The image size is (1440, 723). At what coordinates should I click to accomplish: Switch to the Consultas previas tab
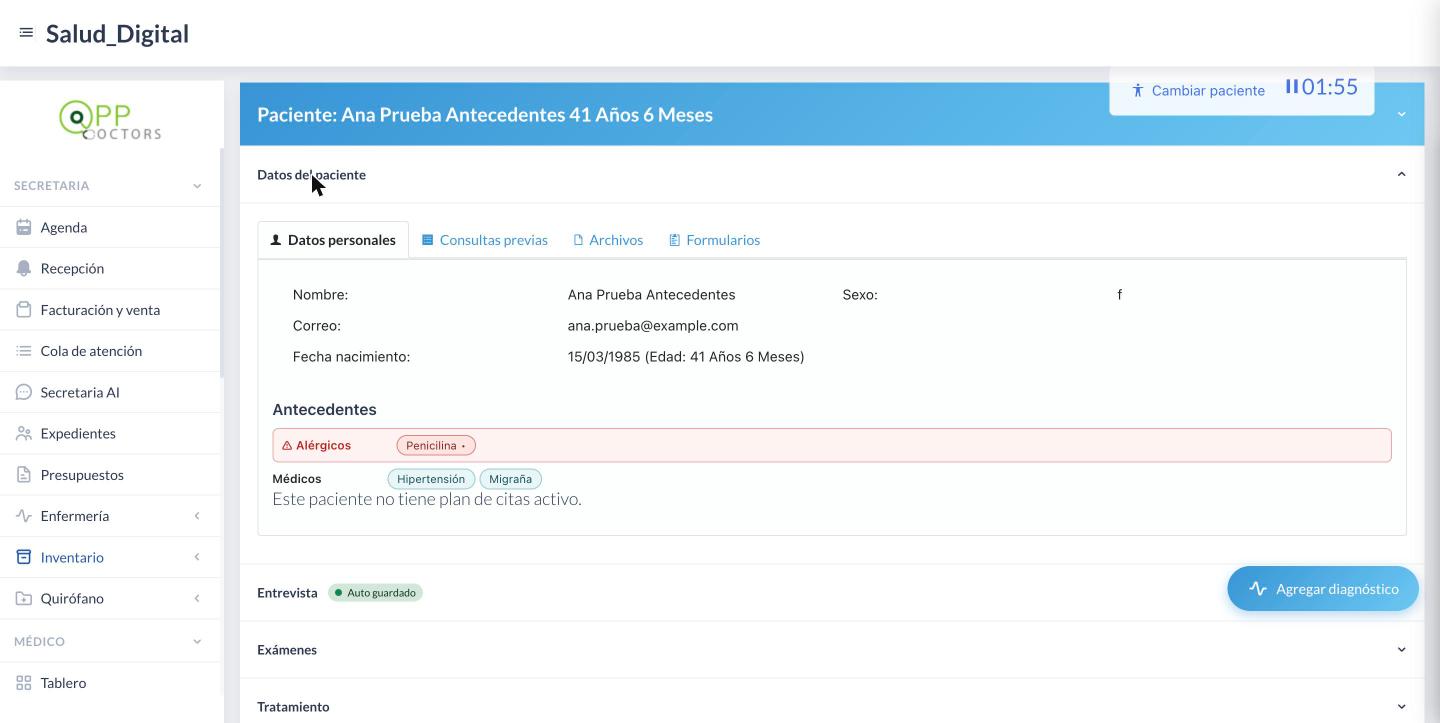click(485, 240)
